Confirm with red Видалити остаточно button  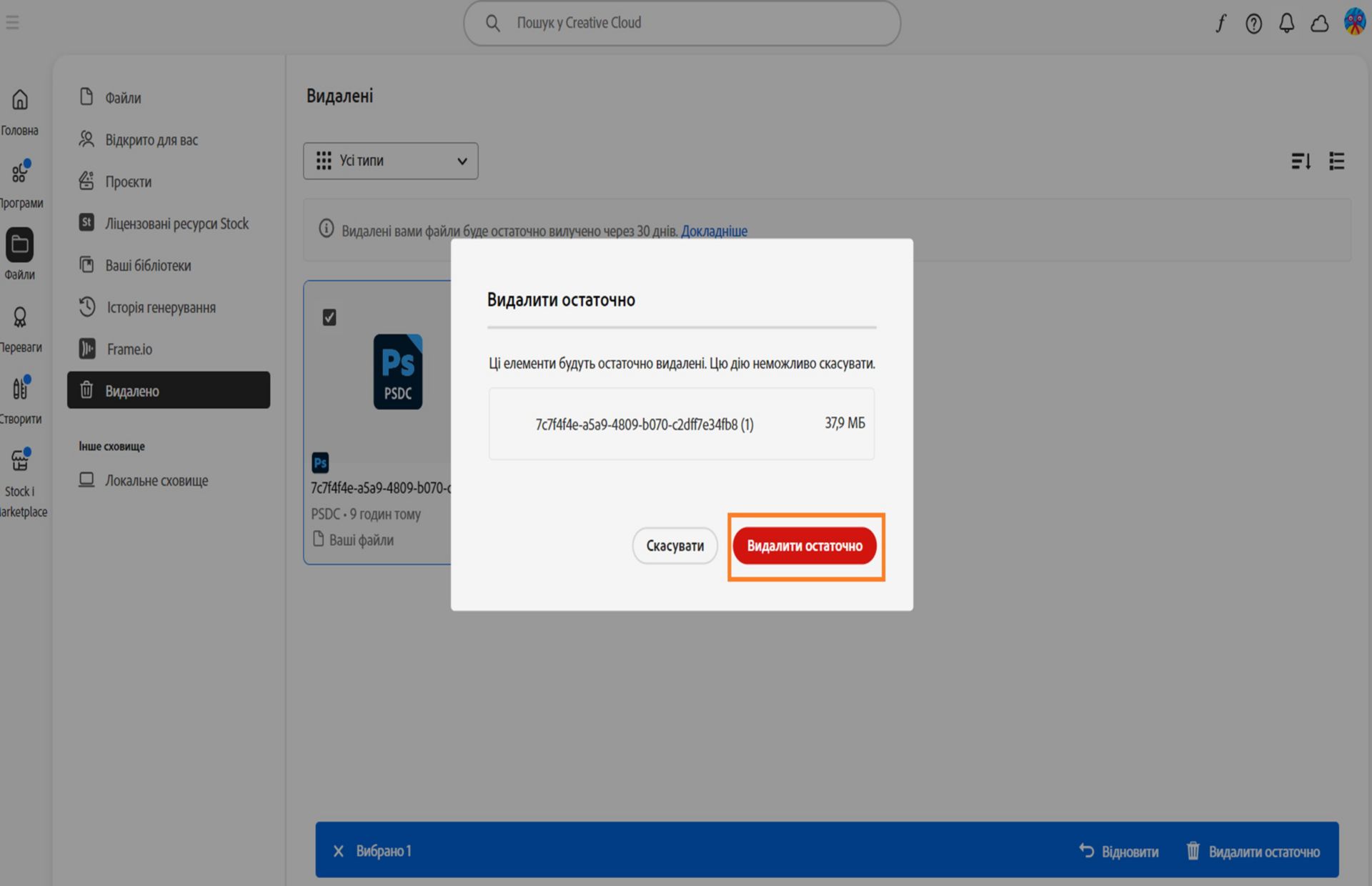coord(805,546)
